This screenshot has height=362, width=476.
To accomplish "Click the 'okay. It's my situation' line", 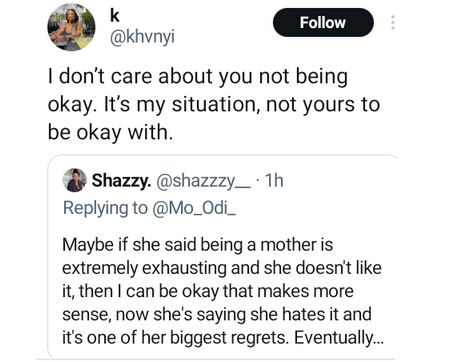I will (x=214, y=105).
